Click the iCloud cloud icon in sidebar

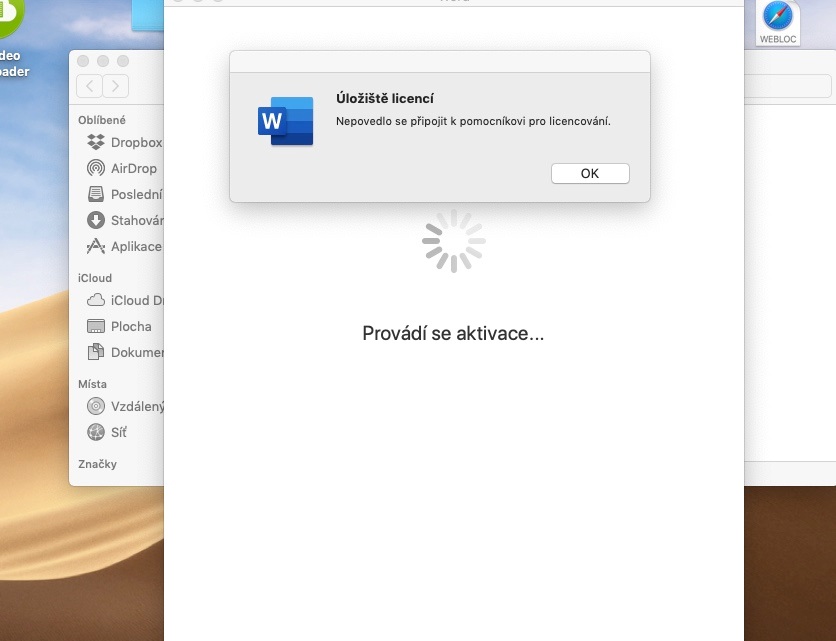[96, 300]
